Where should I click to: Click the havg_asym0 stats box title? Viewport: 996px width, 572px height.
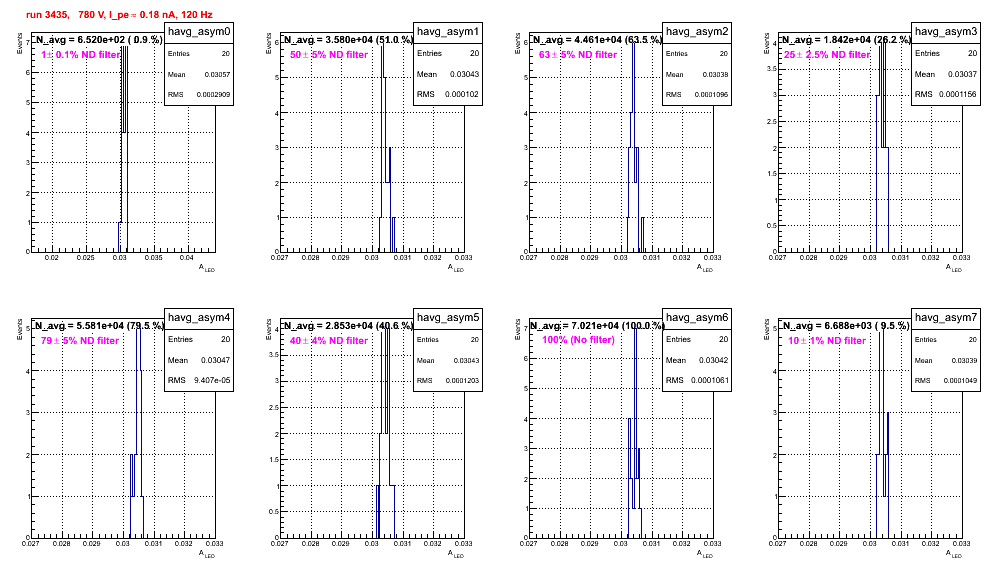click(199, 32)
